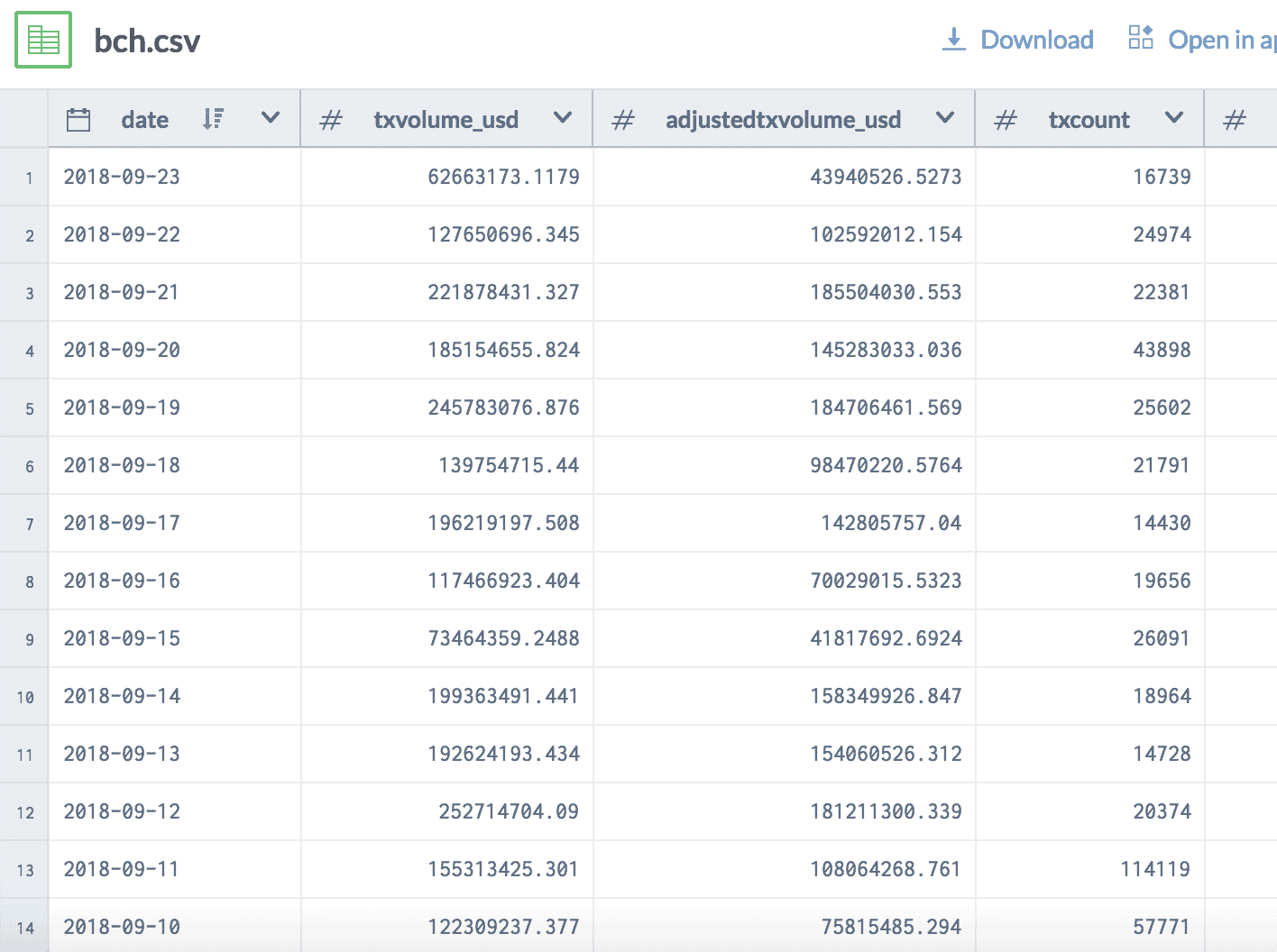Click the adjustedtxvolume_usd column header label
1277x952 pixels.
tap(784, 119)
